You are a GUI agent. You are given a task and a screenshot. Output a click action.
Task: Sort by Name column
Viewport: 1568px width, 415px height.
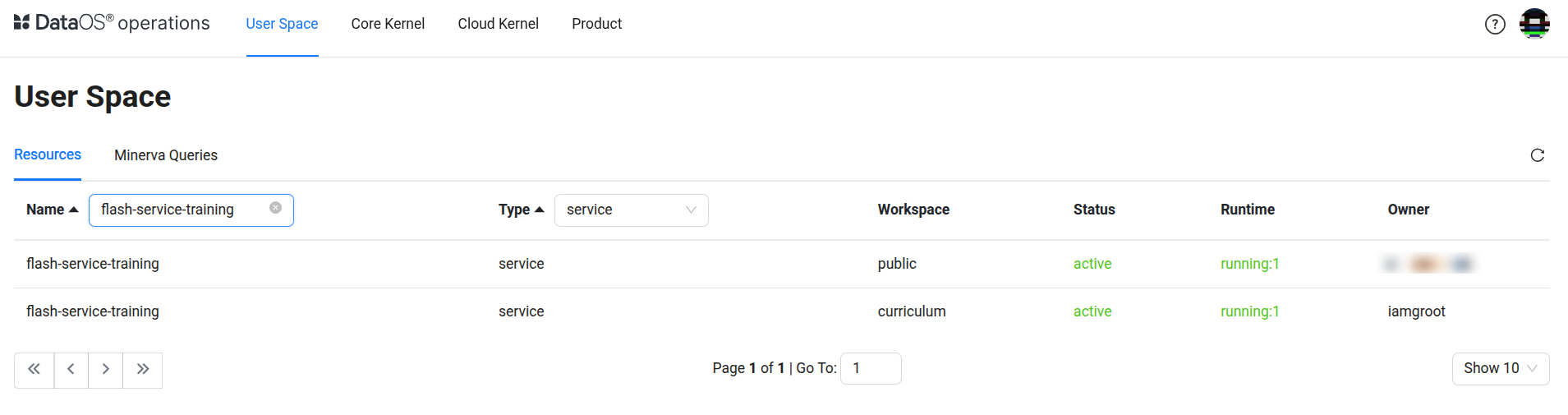52,210
